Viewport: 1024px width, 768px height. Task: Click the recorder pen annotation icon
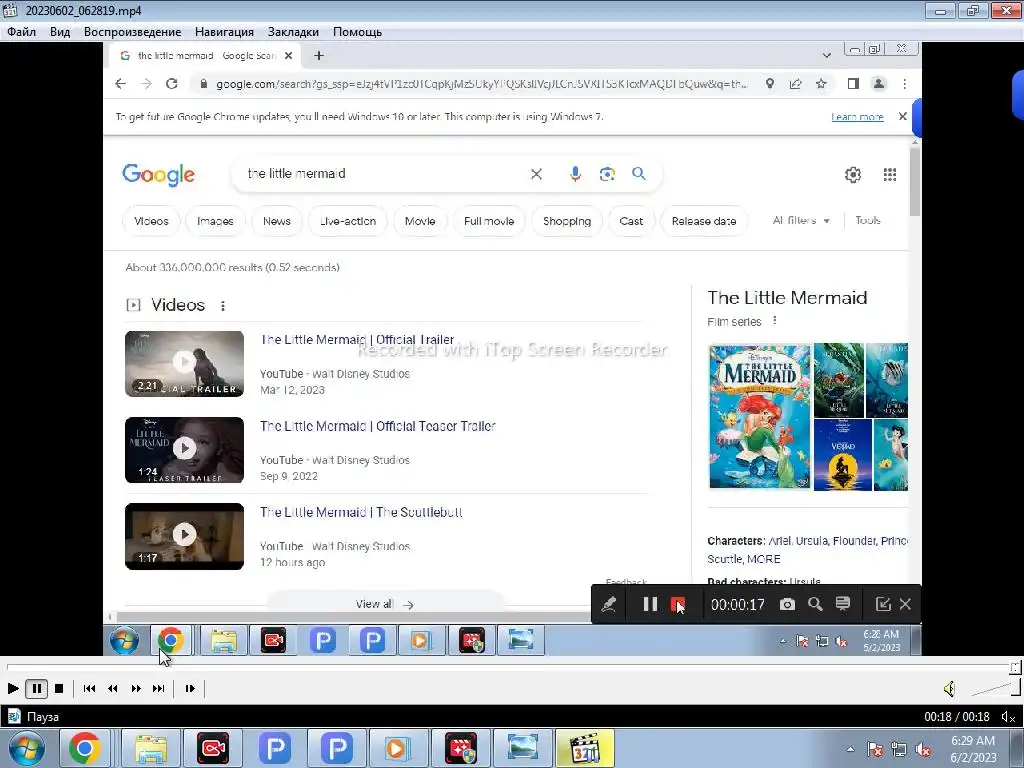pos(609,604)
